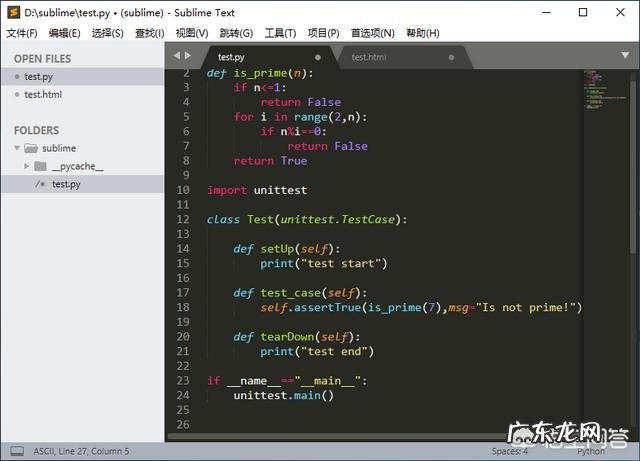This screenshot has width=640, height=461.
Task: Click the "def test_case(self):" line
Action: [x=300, y=293]
